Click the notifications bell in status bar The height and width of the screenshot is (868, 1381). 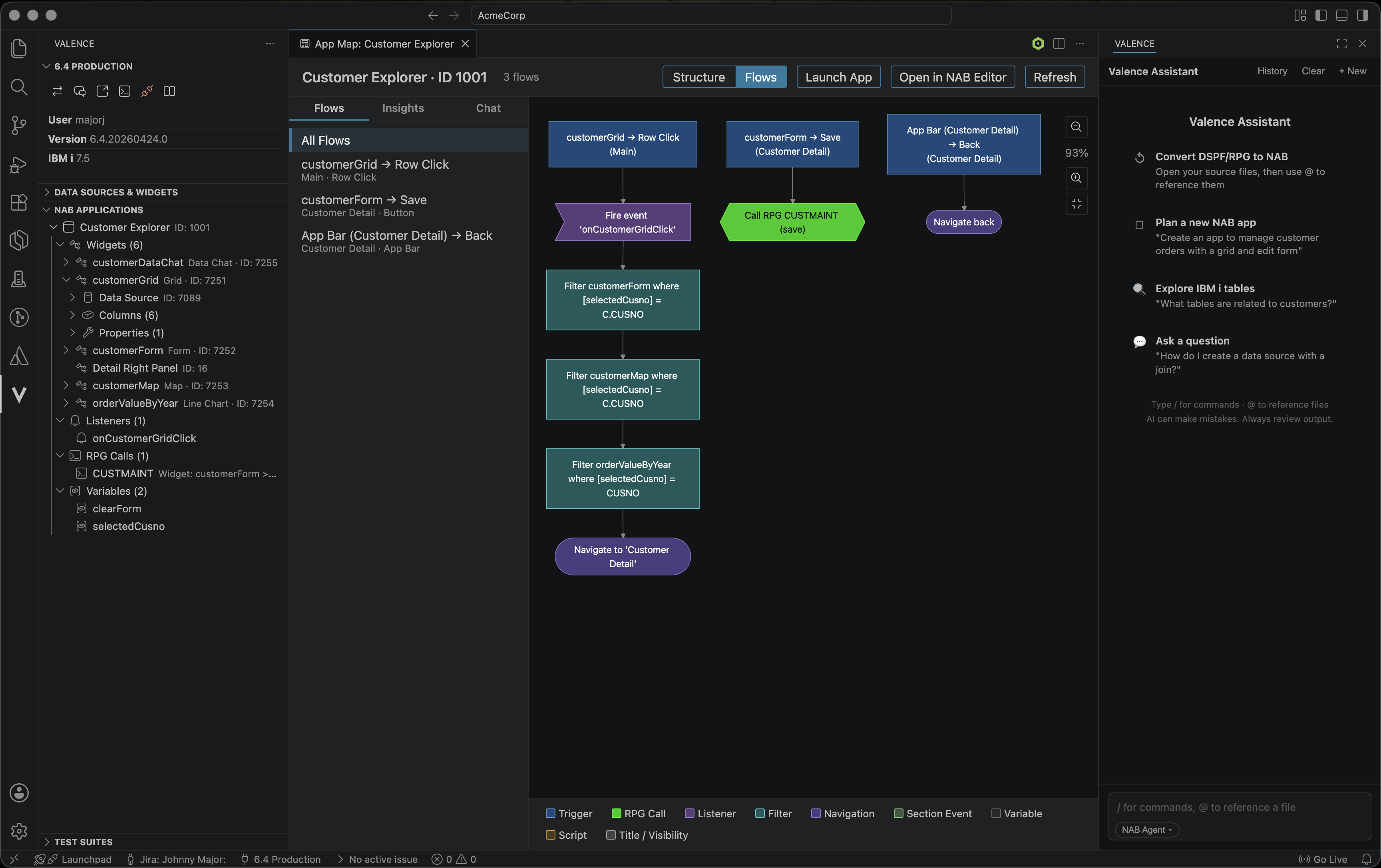[1367, 859]
